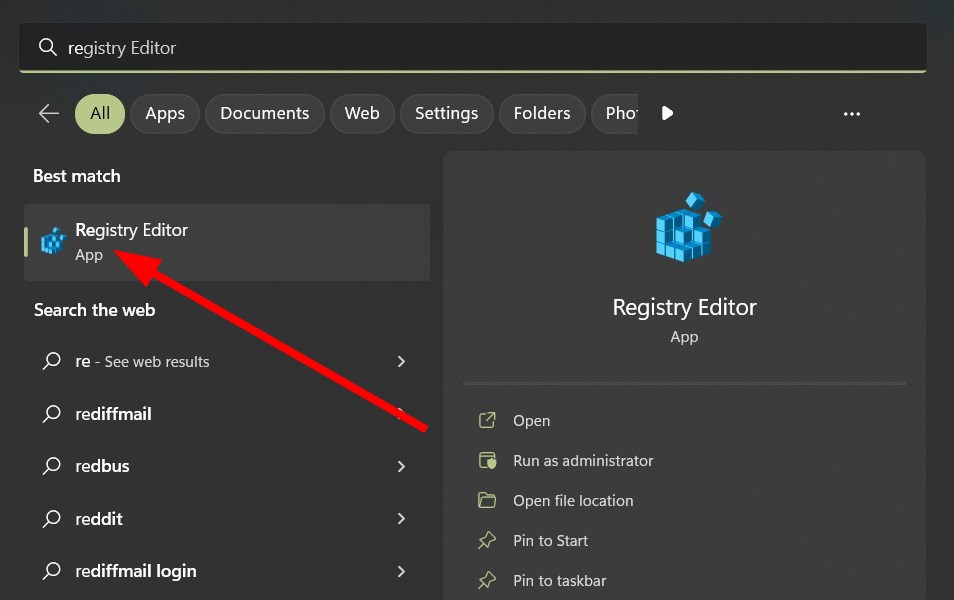
Task: Click the small Registry Editor cube icon in results
Action: click(53, 242)
